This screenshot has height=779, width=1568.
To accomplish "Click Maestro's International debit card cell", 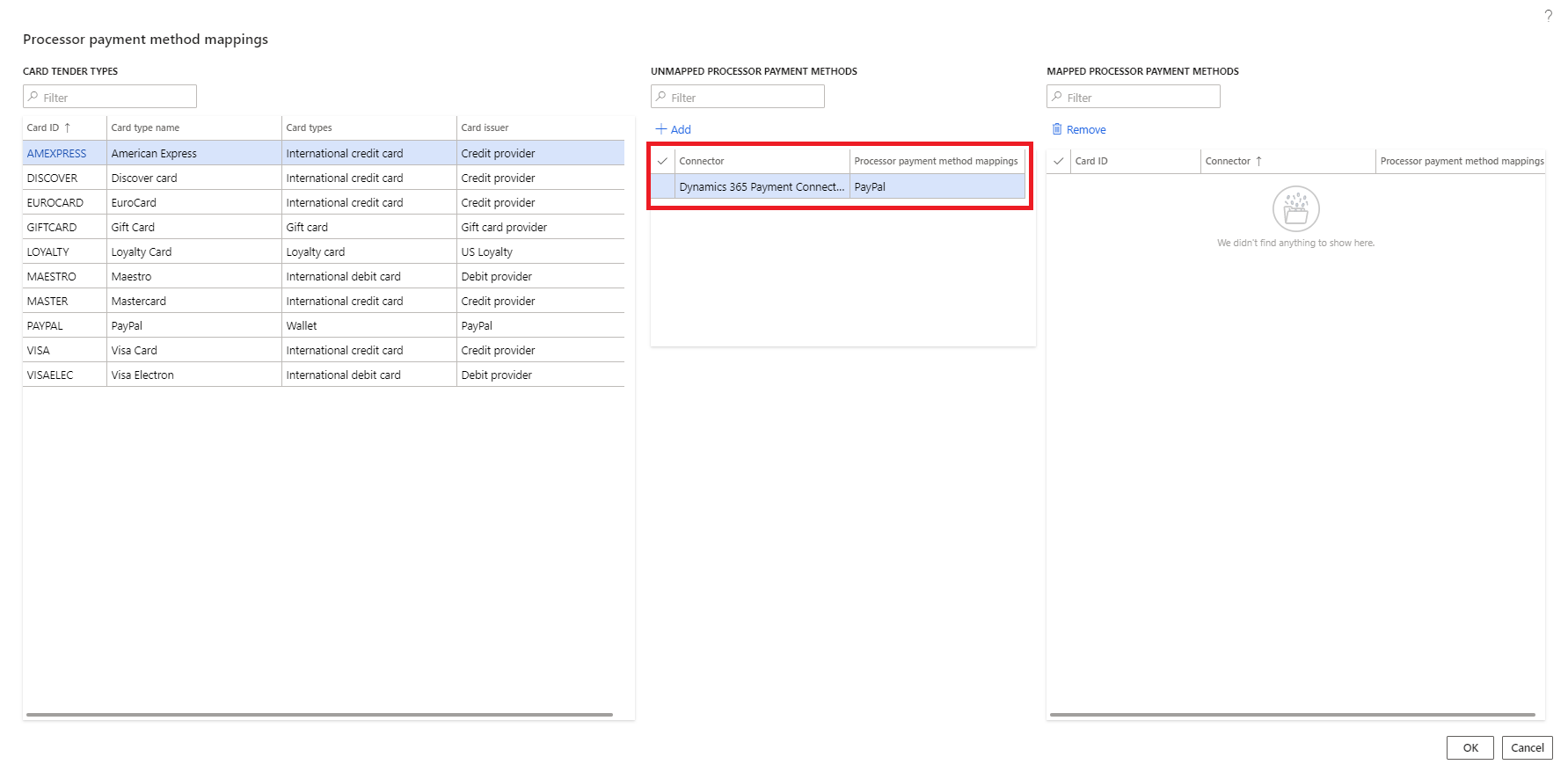I will 368,276.
